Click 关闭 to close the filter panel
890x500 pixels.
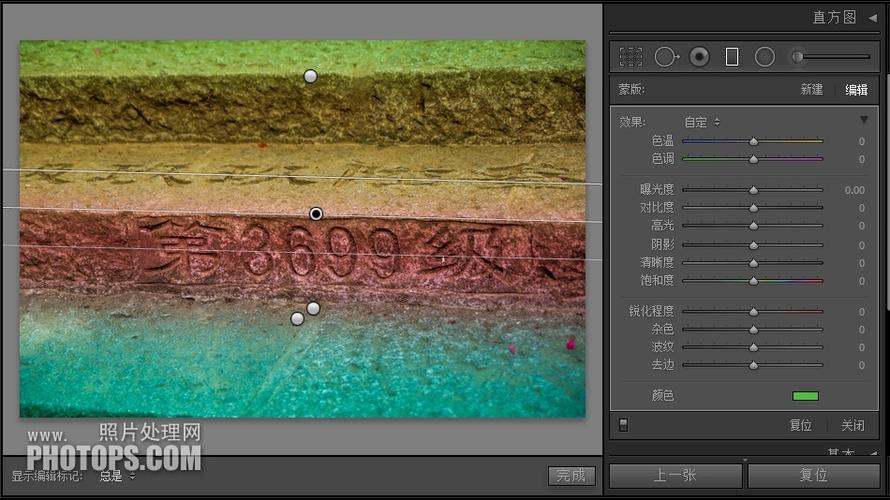click(853, 425)
